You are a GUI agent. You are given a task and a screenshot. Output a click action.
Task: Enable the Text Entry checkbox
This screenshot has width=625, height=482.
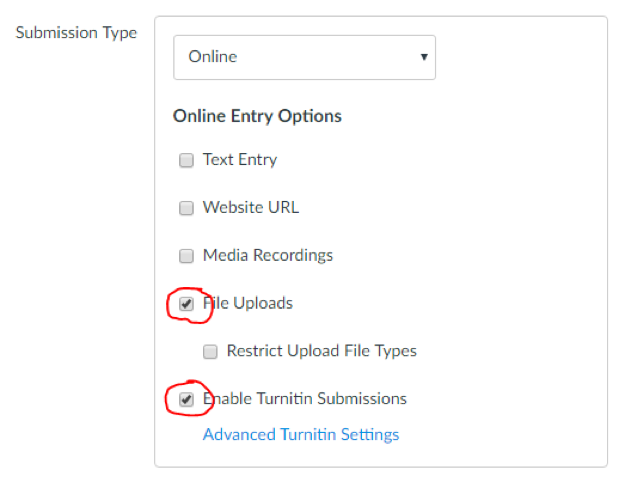186,160
